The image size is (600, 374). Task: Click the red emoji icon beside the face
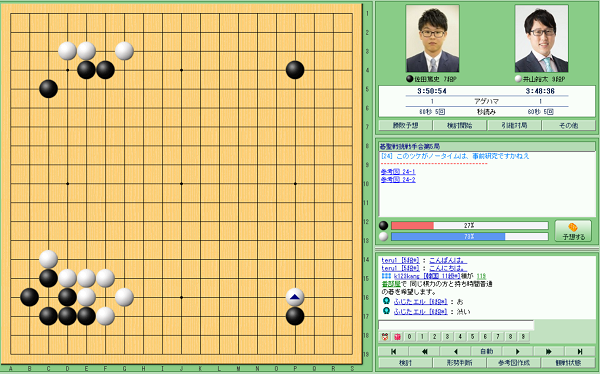[x=397, y=336]
